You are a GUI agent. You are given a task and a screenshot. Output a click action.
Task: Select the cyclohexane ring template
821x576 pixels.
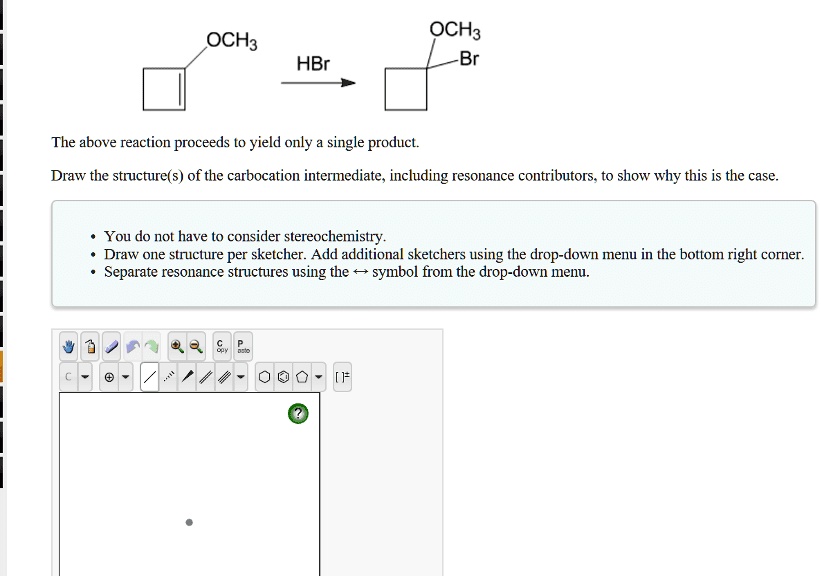pos(264,376)
